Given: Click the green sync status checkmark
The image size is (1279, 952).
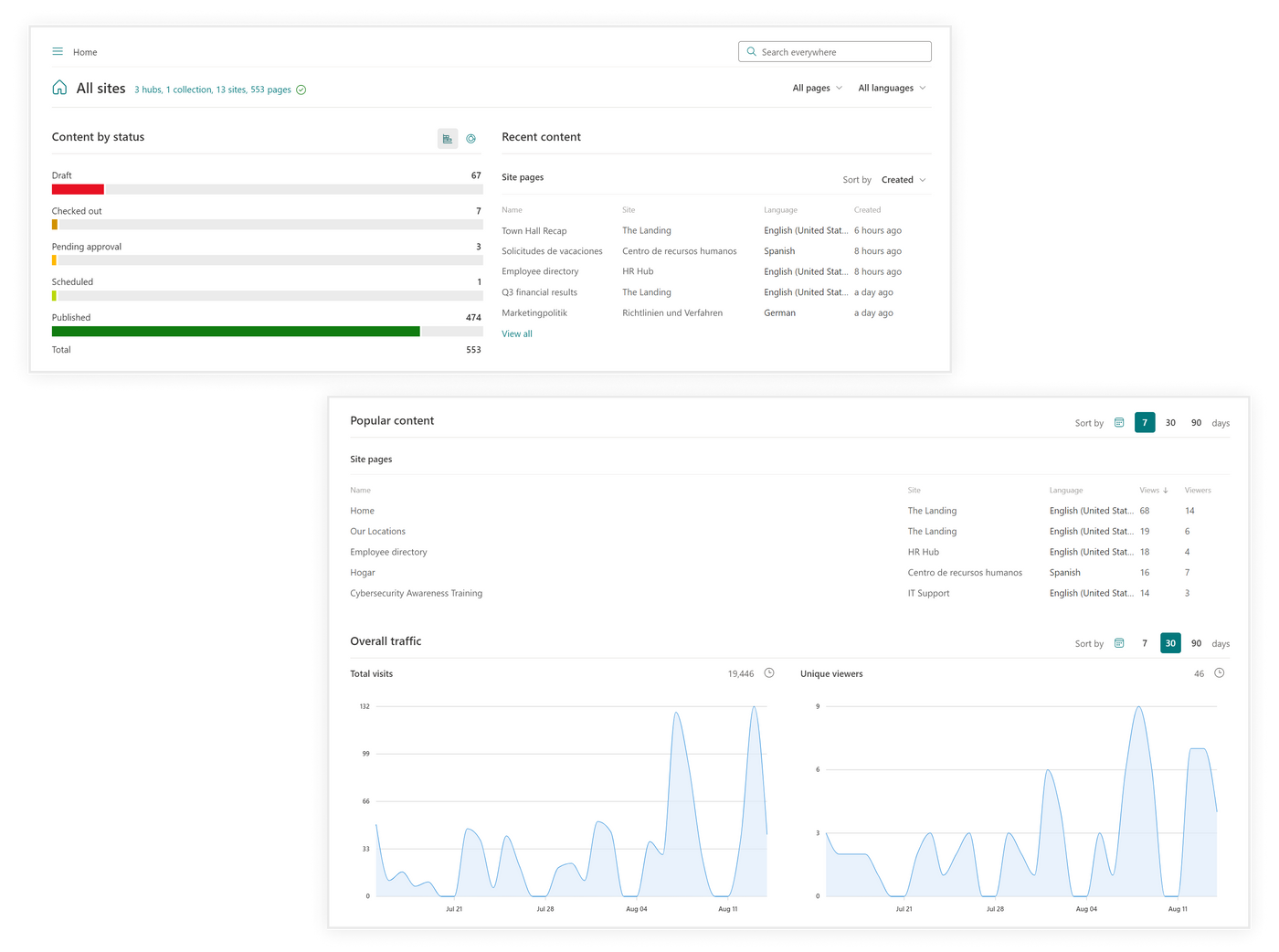Looking at the screenshot, I should coord(301,90).
